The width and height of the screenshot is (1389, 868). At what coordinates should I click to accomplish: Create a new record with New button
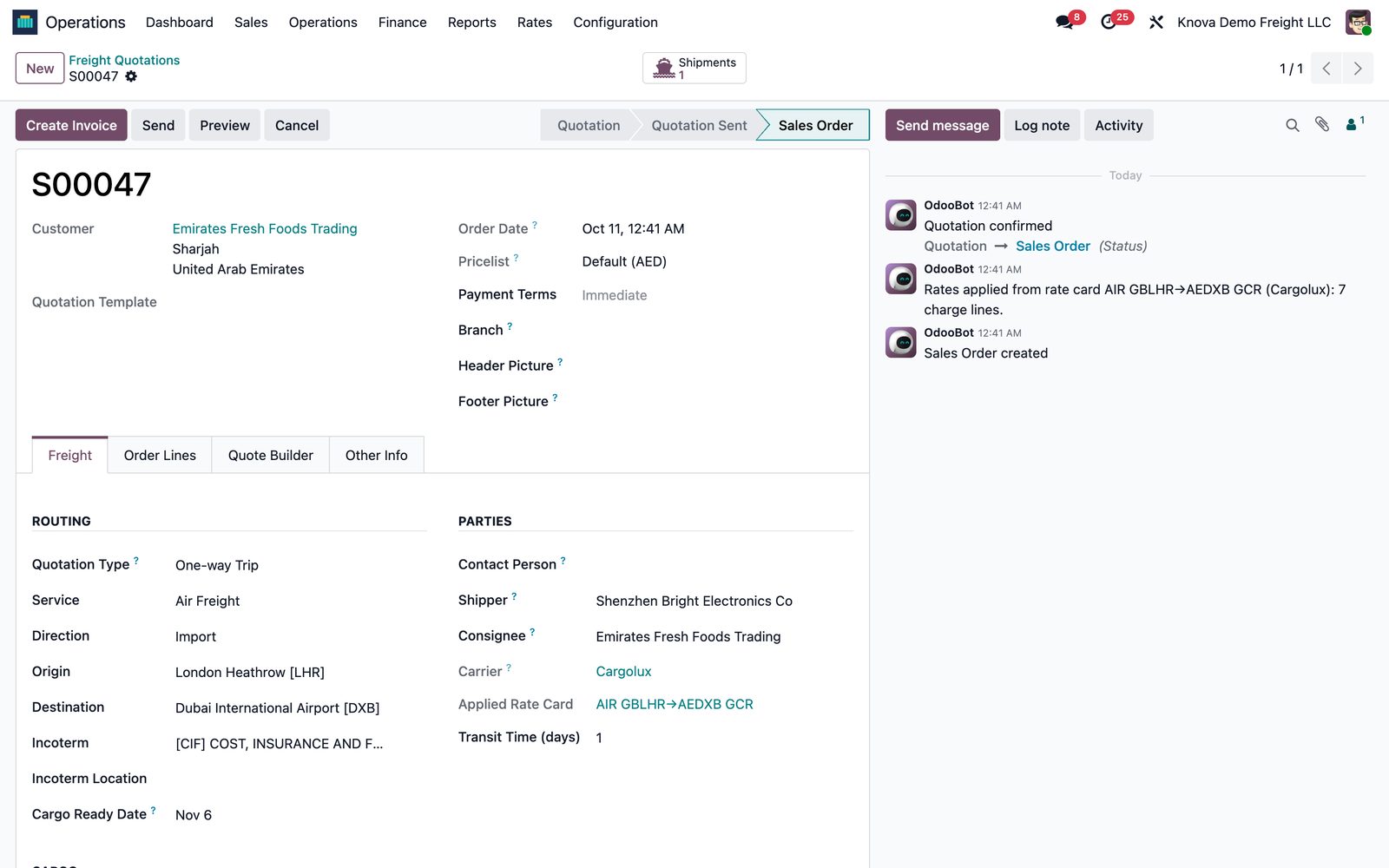click(40, 69)
